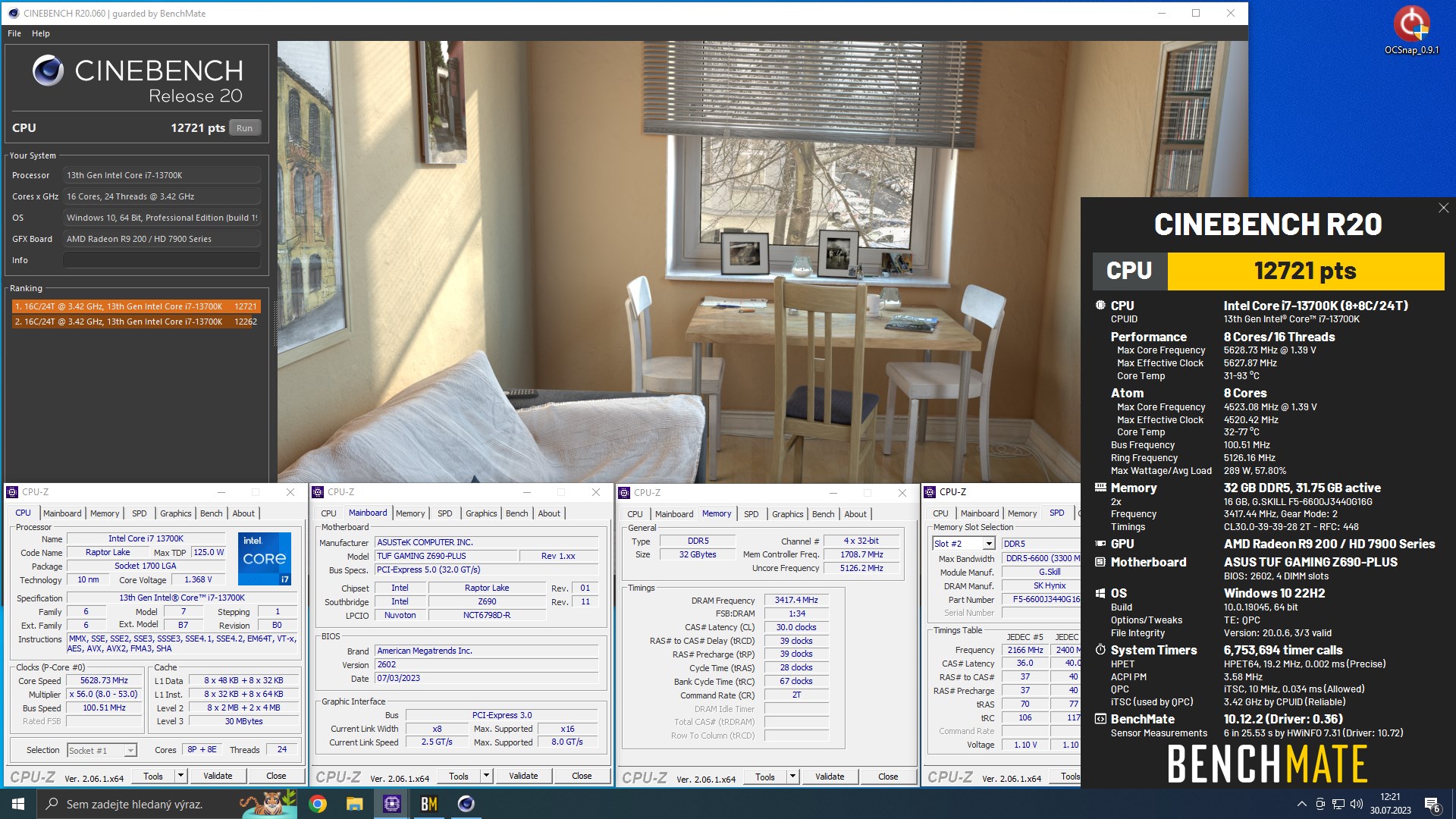Image resolution: width=1456 pixels, height=819 pixels.
Task: Click the taskbar search magnifier icon
Action: pyautogui.click(x=52, y=804)
